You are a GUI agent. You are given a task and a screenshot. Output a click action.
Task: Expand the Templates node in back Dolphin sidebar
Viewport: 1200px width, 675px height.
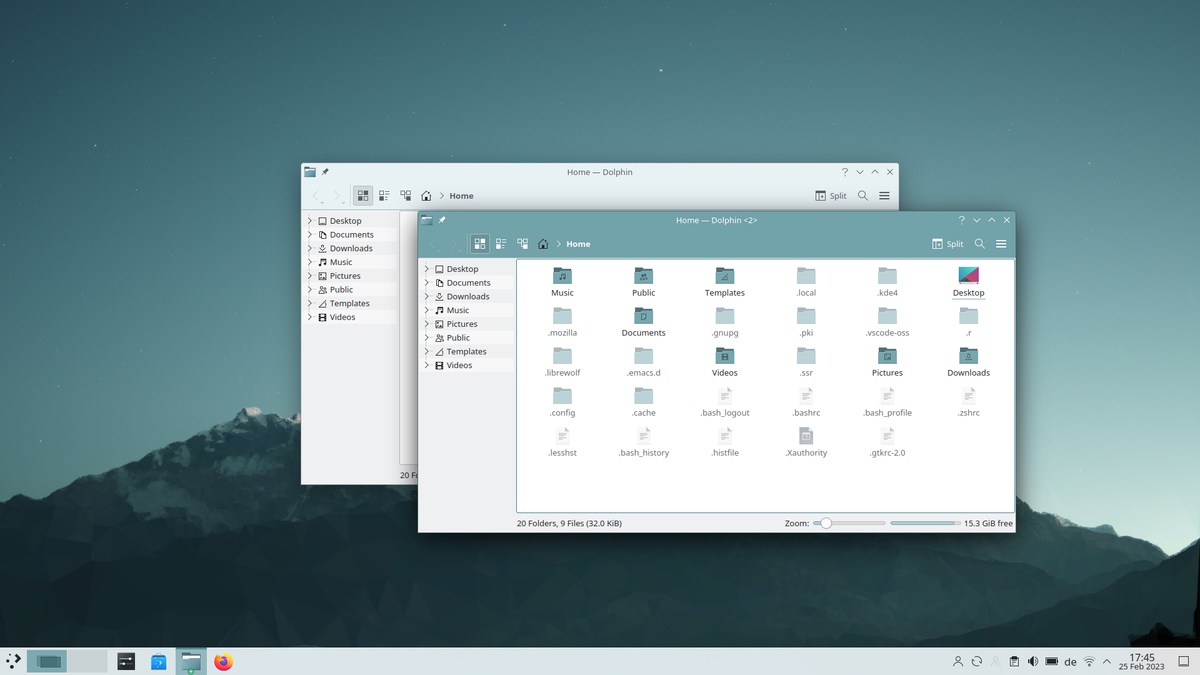310,303
